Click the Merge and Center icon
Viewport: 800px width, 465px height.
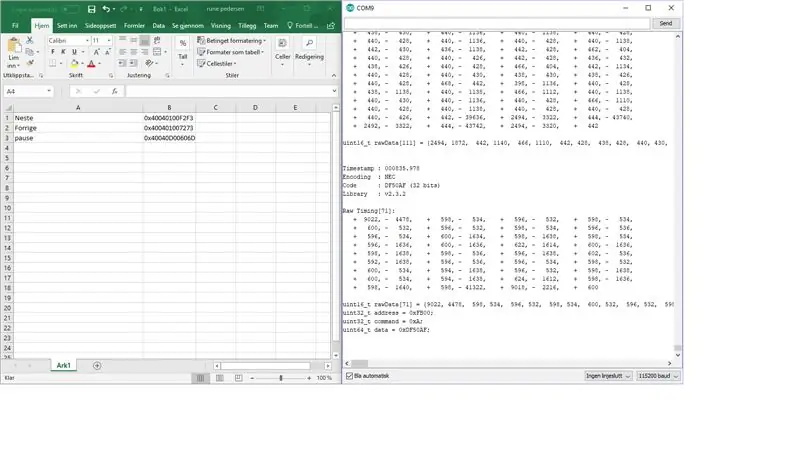click(157, 52)
